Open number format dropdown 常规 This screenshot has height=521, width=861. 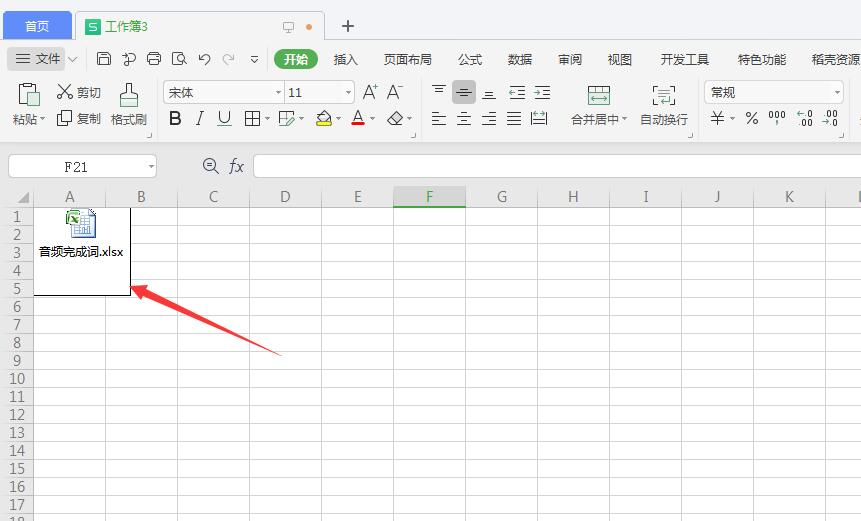point(837,92)
